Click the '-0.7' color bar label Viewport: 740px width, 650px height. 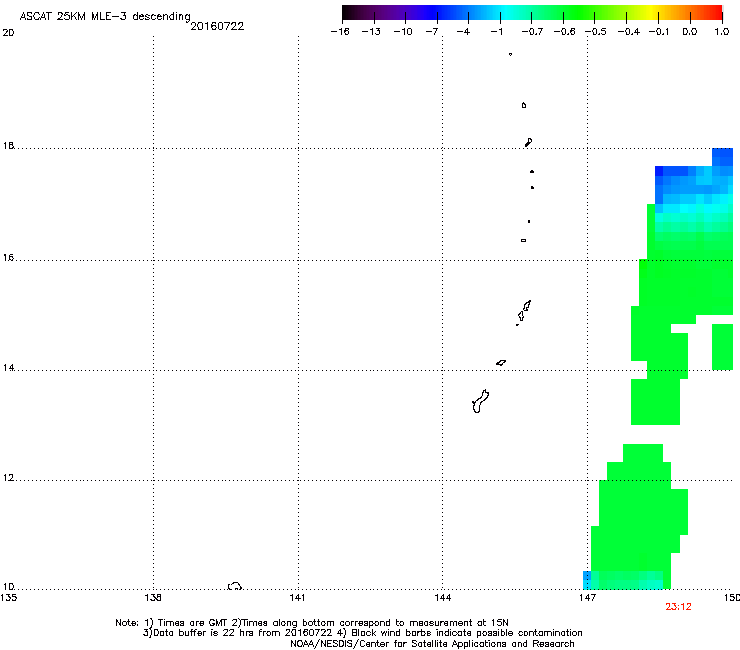(x=532, y=32)
